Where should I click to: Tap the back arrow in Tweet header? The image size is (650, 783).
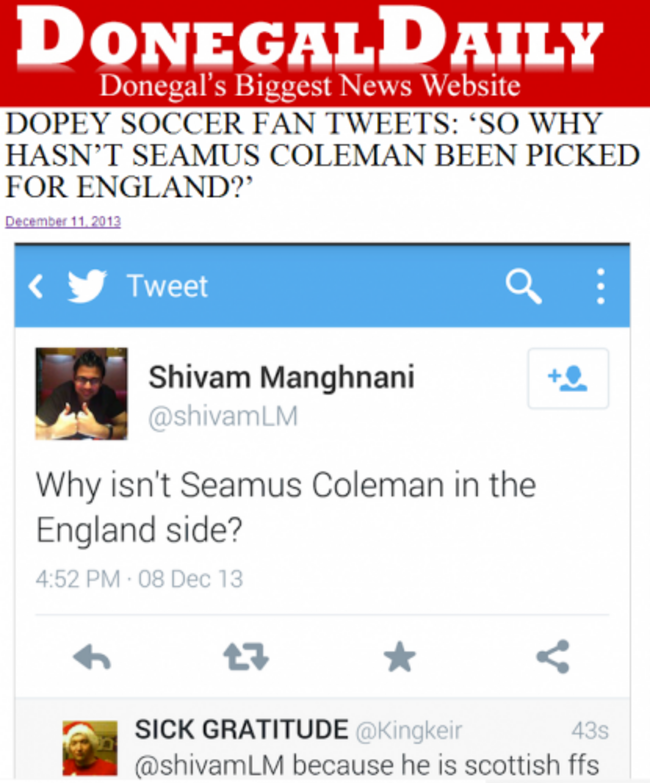click(x=36, y=287)
